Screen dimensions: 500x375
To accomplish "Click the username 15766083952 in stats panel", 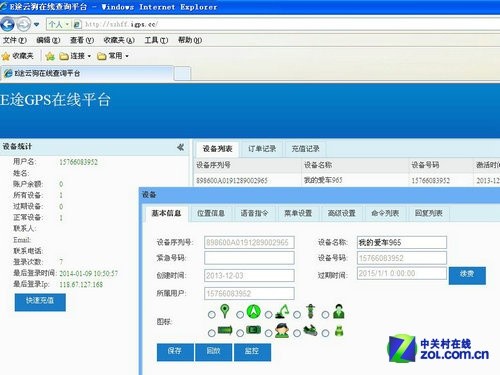I will pyautogui.click(x=79, y=162).
